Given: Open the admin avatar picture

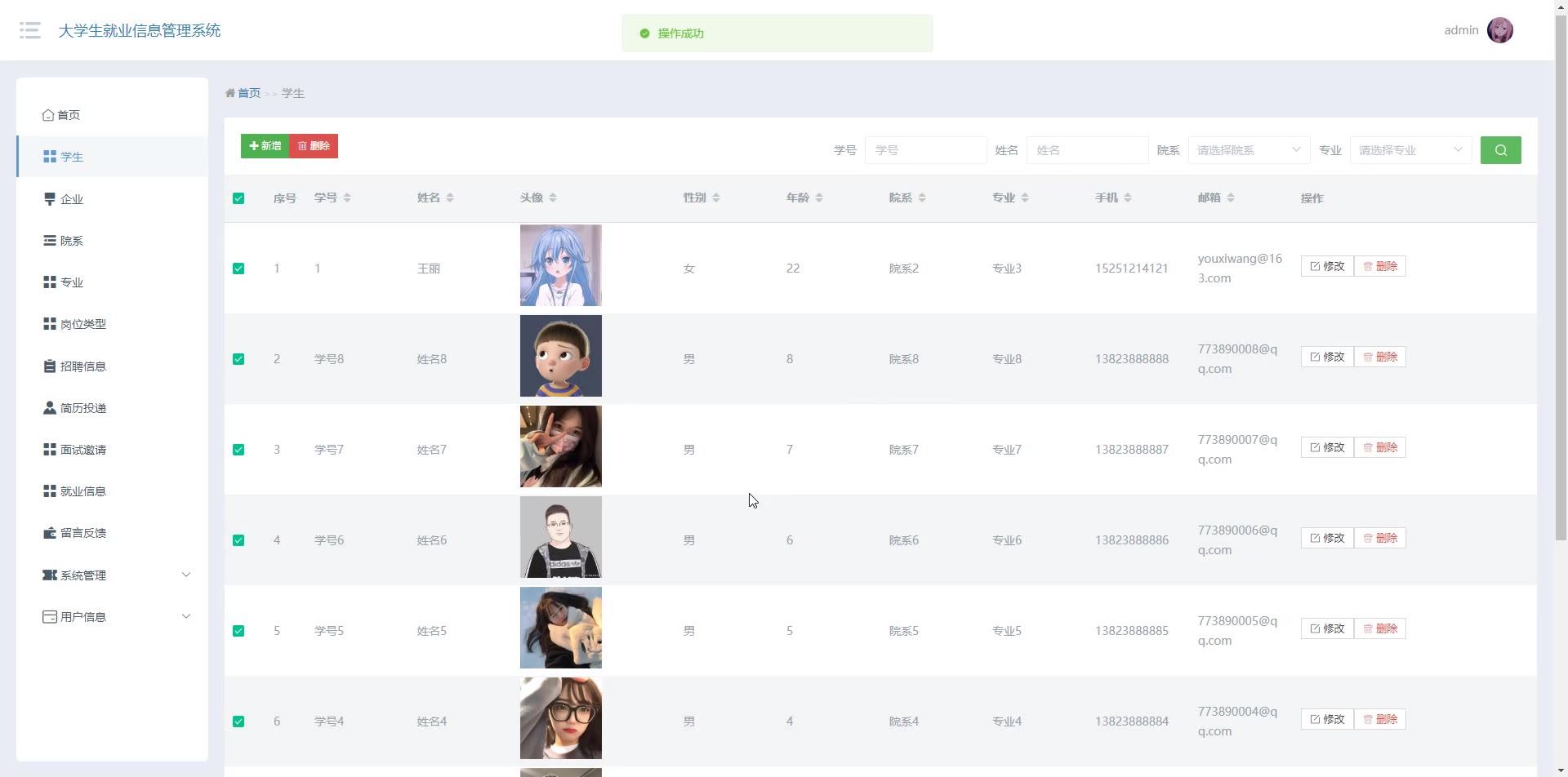Looking at the screenshot, I should click(1499, 30).
